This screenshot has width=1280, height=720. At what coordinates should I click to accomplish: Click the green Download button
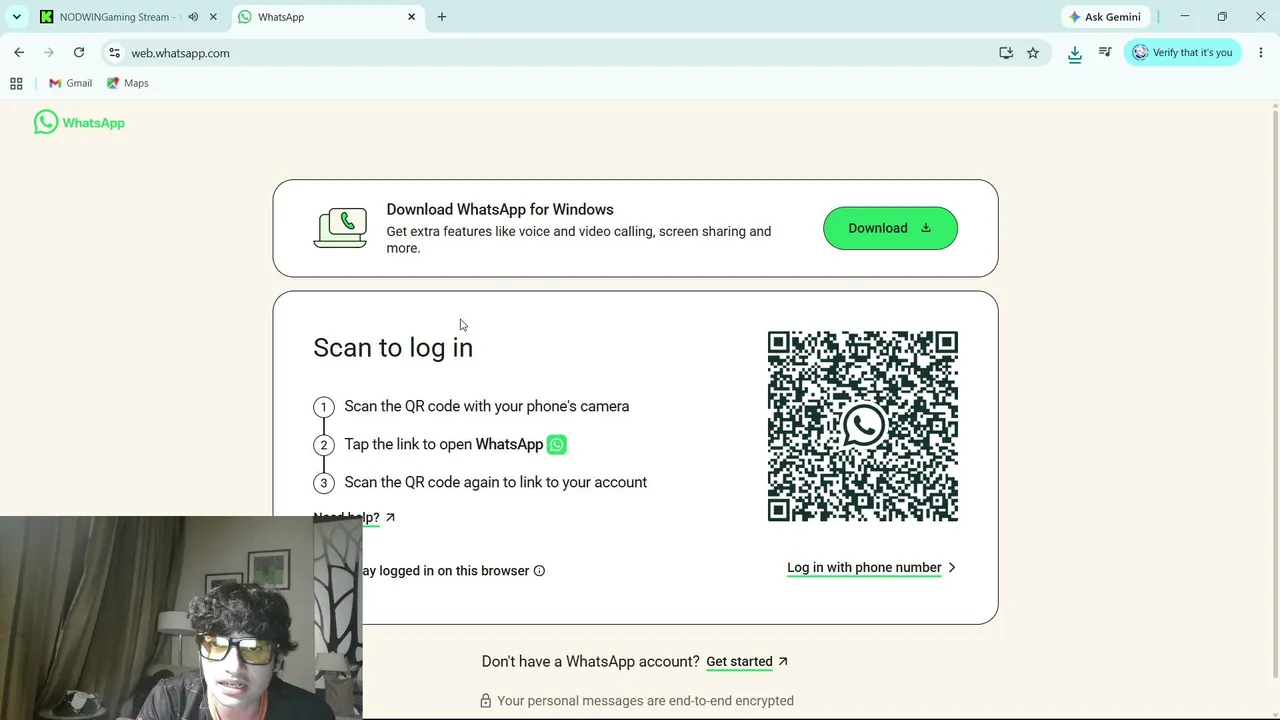(x=890, y=228)
